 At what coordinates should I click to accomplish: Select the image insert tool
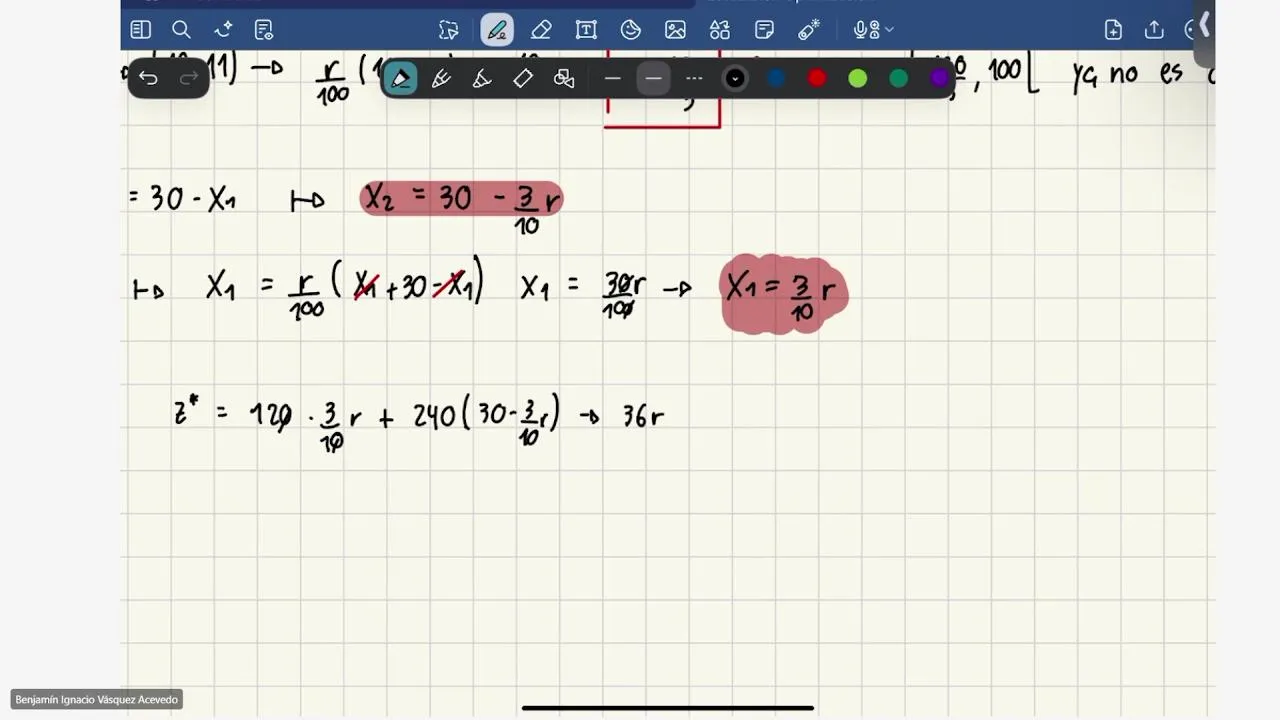[675, 30]
